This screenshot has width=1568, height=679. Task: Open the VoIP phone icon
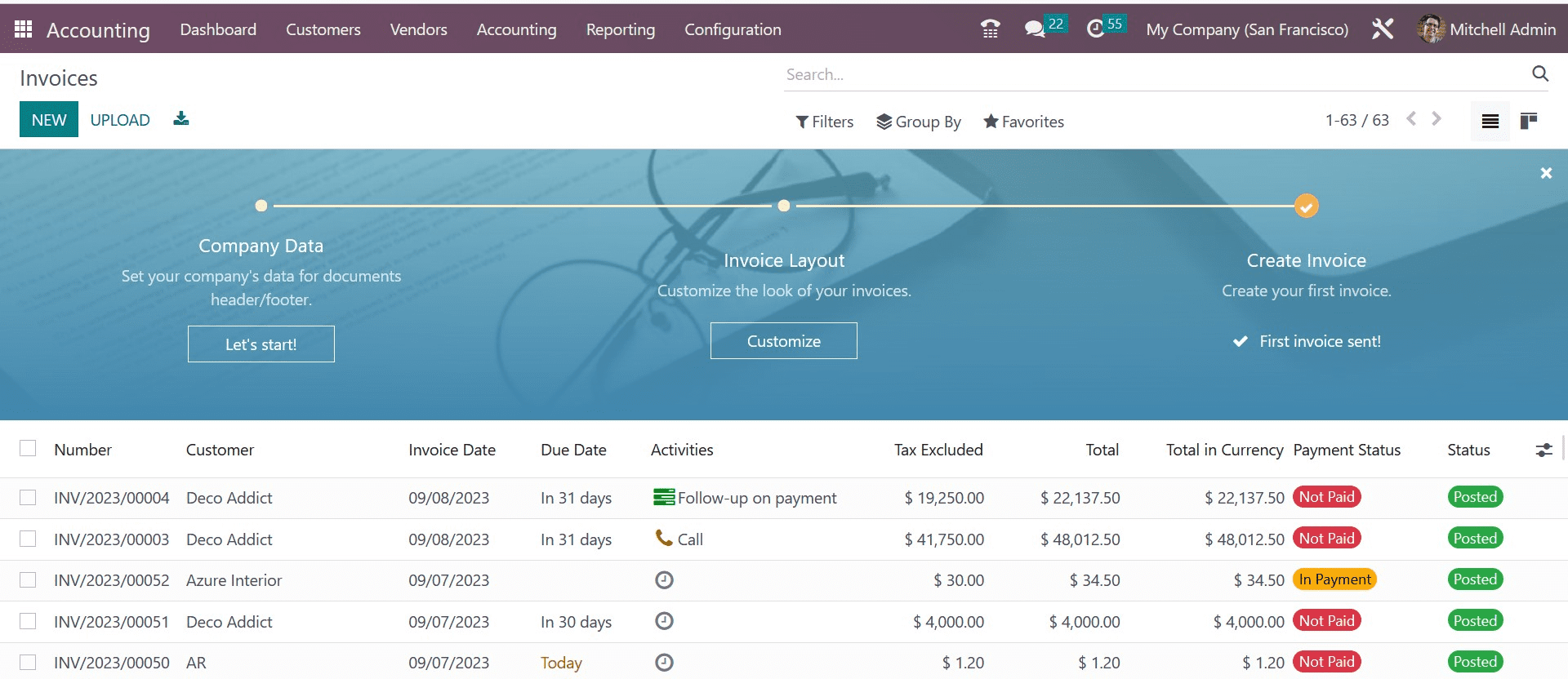pyautogui.click(x=990, y=29)
